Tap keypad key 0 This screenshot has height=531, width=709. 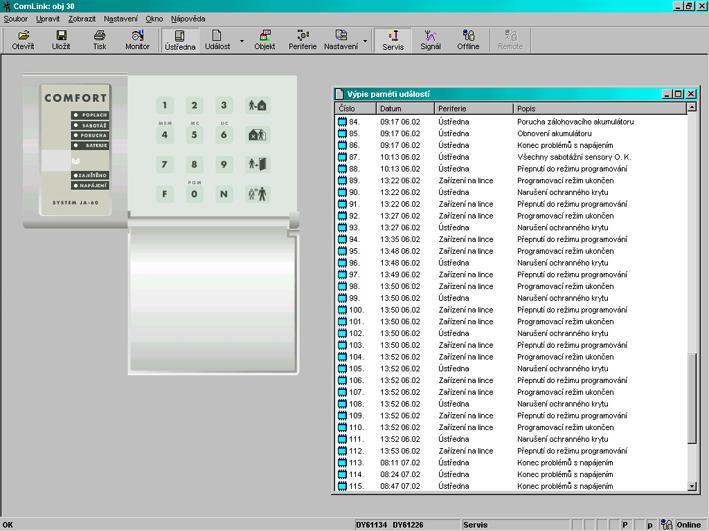coord(194,194)
